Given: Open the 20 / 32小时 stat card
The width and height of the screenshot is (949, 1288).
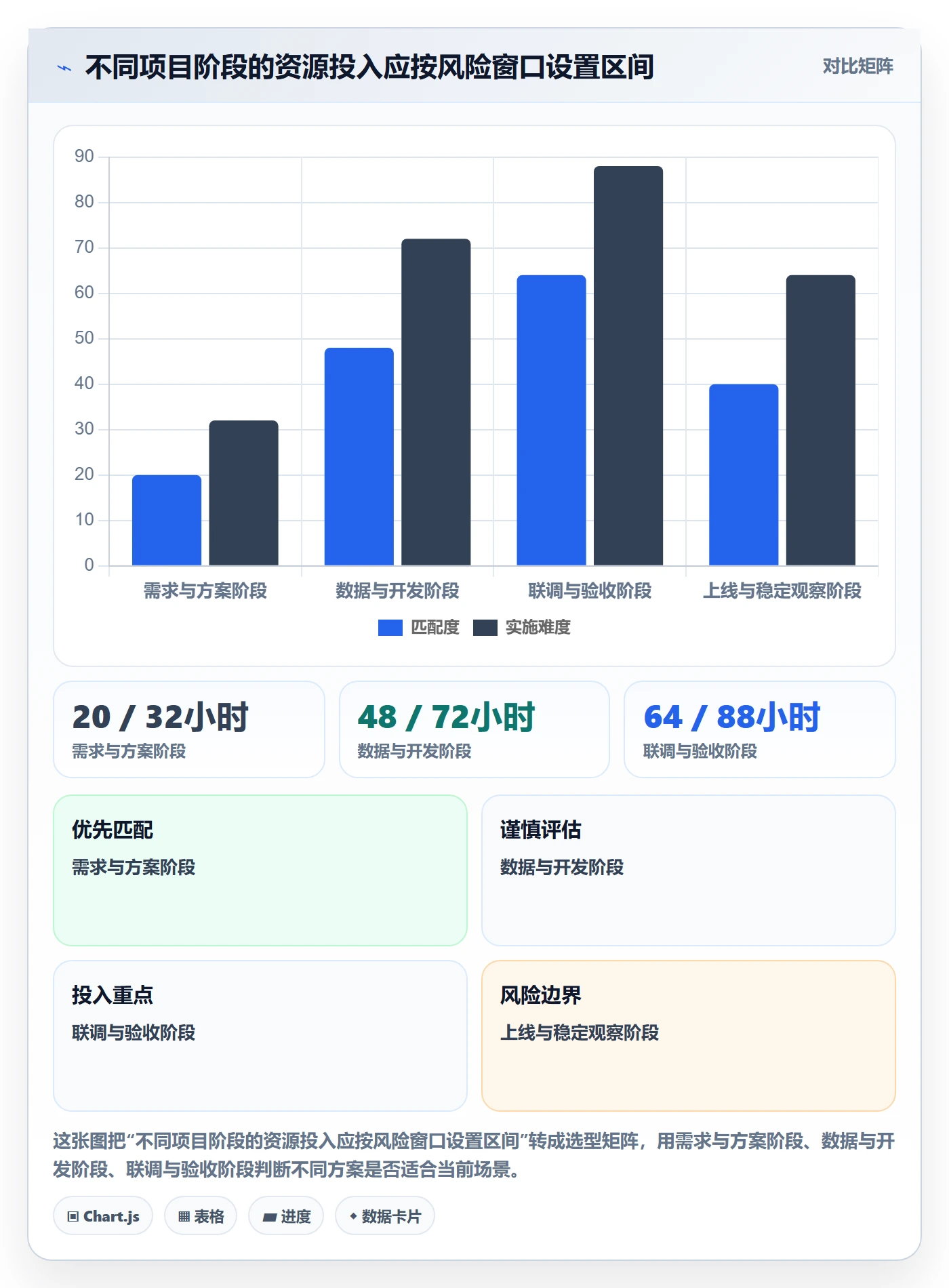Looking at the screenshot, I should [189, 729].
